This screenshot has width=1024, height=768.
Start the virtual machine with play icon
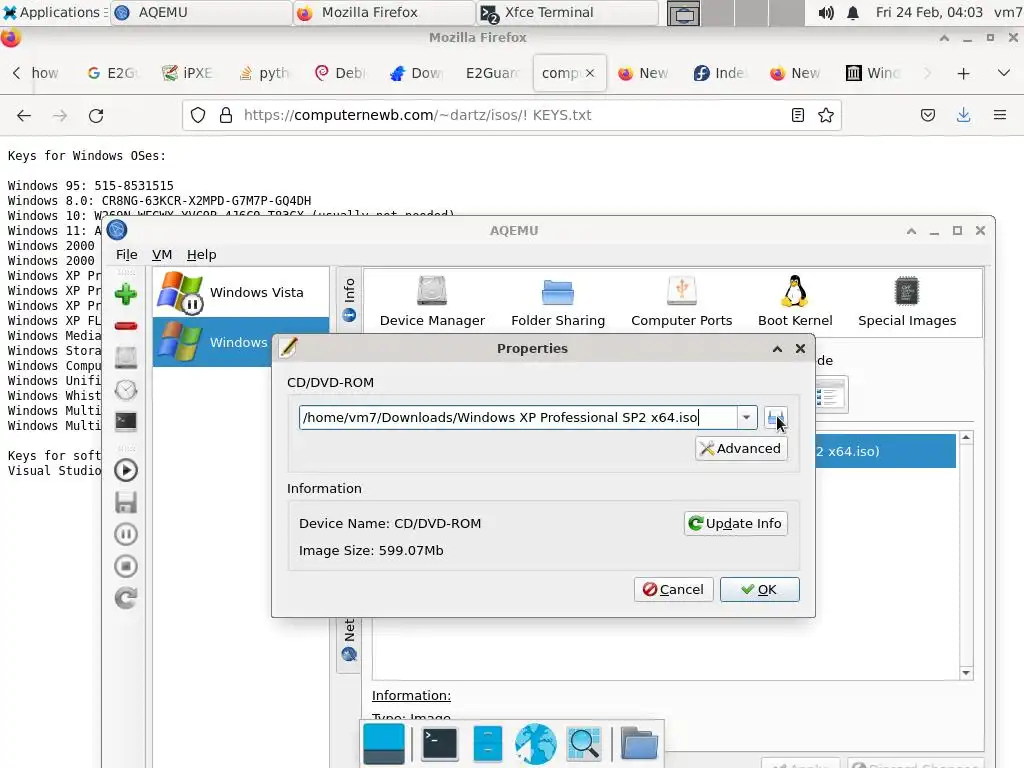[x=125, y=470]
